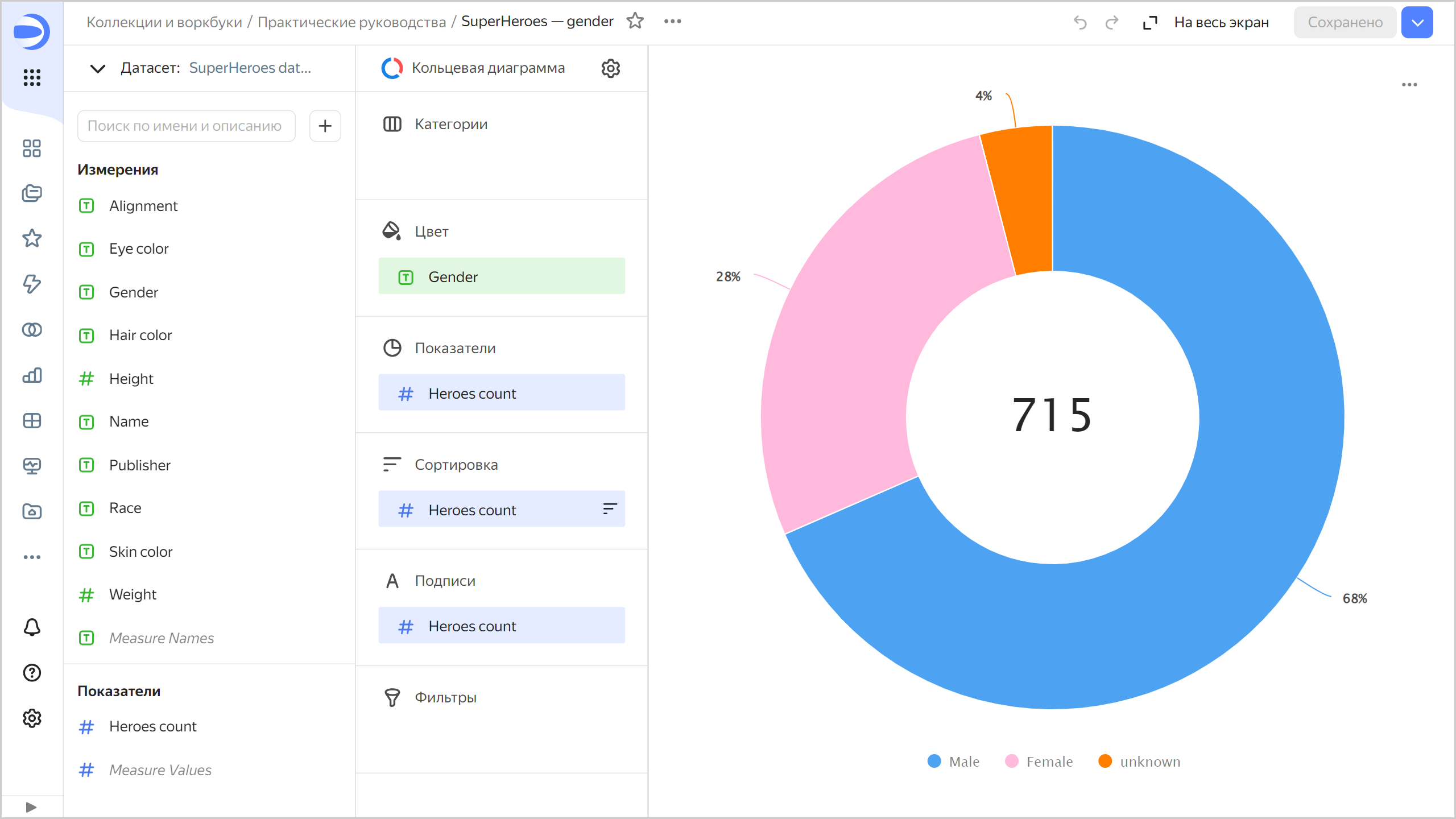Viewport: 1456px width, 819px height.
Task: Click the favorites star next to chart title
Action: [x=635, y=22]
